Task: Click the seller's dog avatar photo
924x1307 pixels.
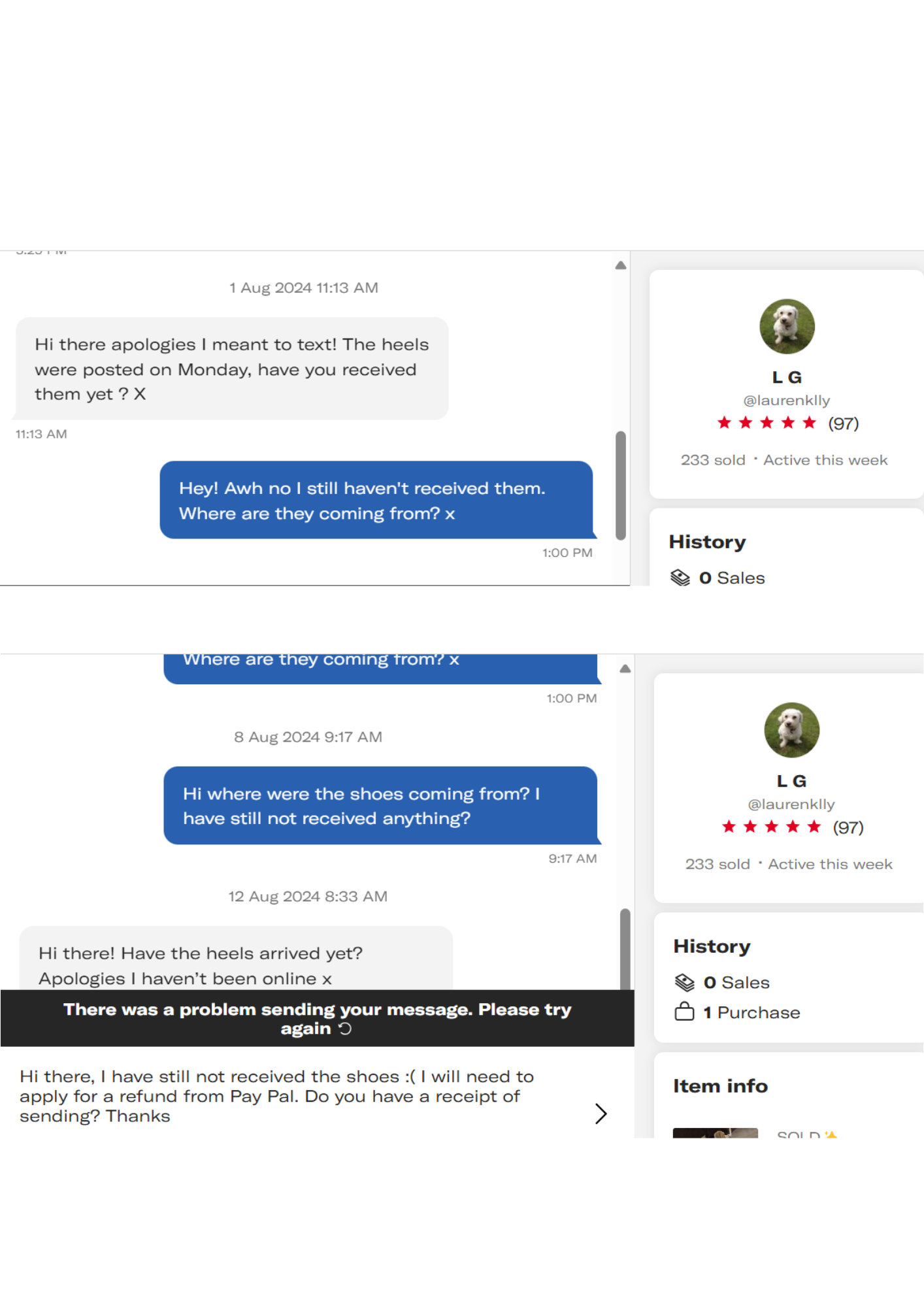Action: 786,326
